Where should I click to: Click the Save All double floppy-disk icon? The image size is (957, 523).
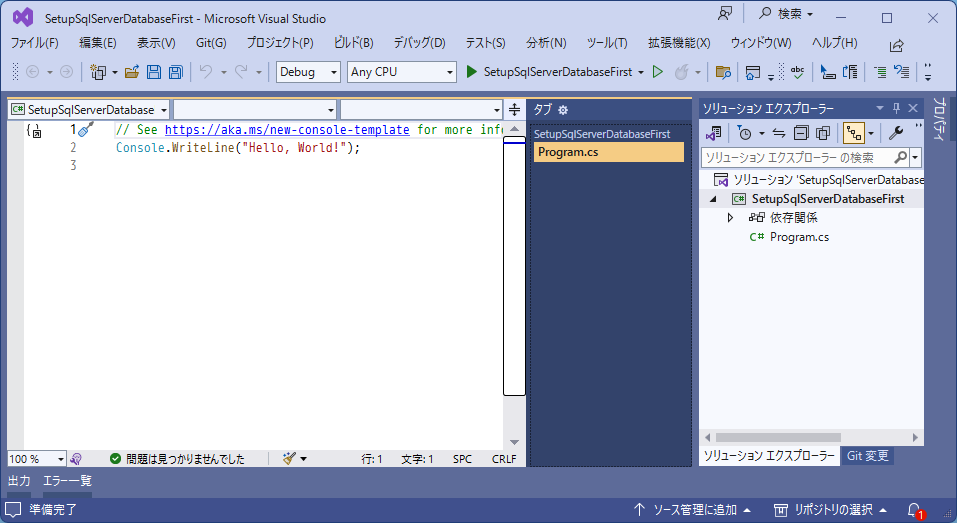pos(176,72)
